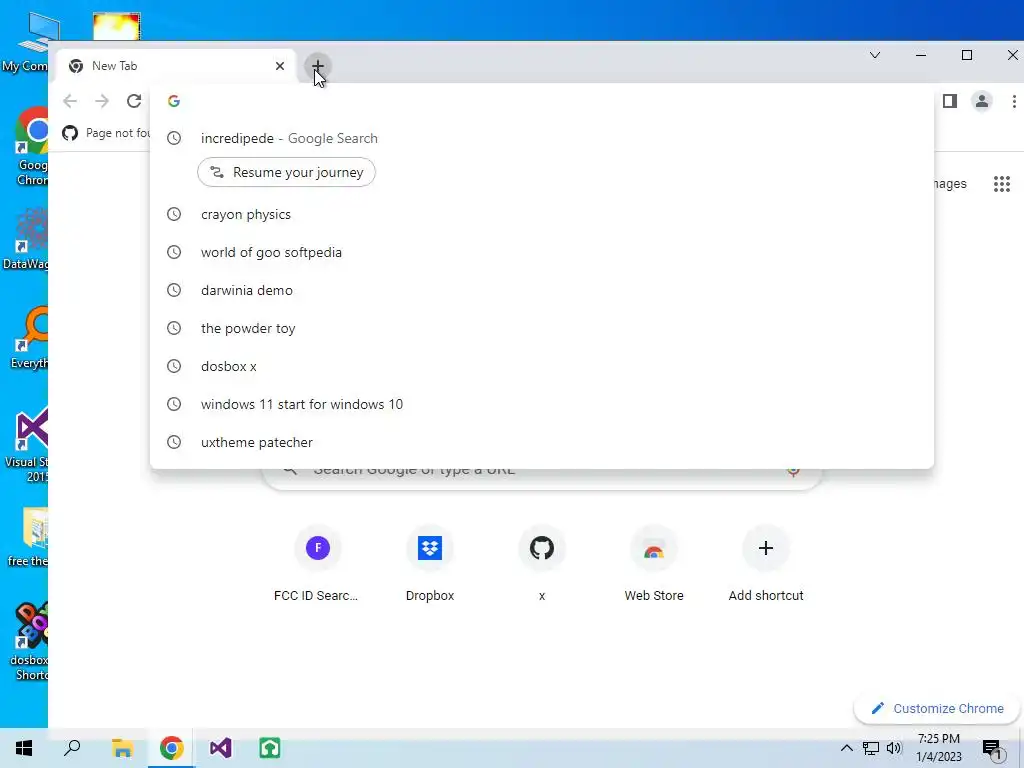Open a new tab with plus button

pyautogui.click(x=318, y=66)
